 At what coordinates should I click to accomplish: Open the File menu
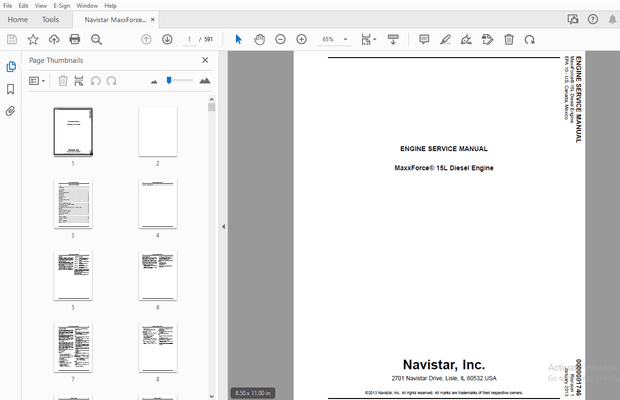tap(8, 6)
